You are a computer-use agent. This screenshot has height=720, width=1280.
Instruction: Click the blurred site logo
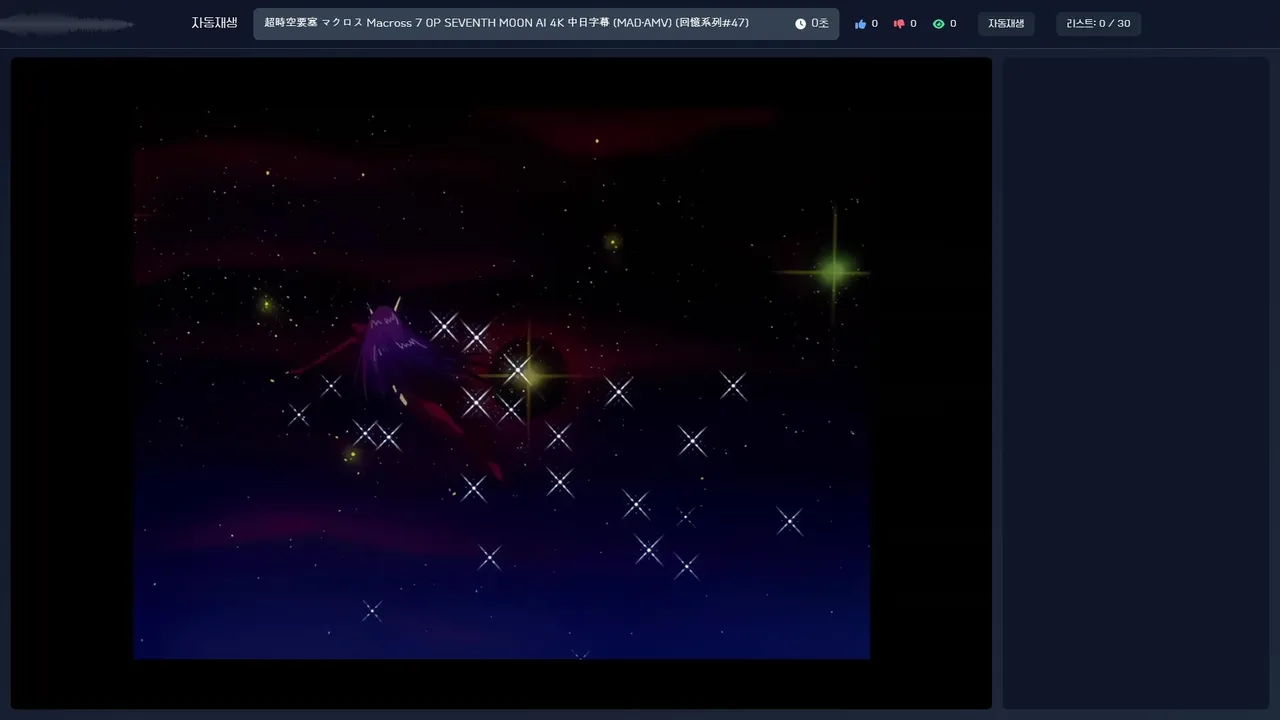point(68,24)
